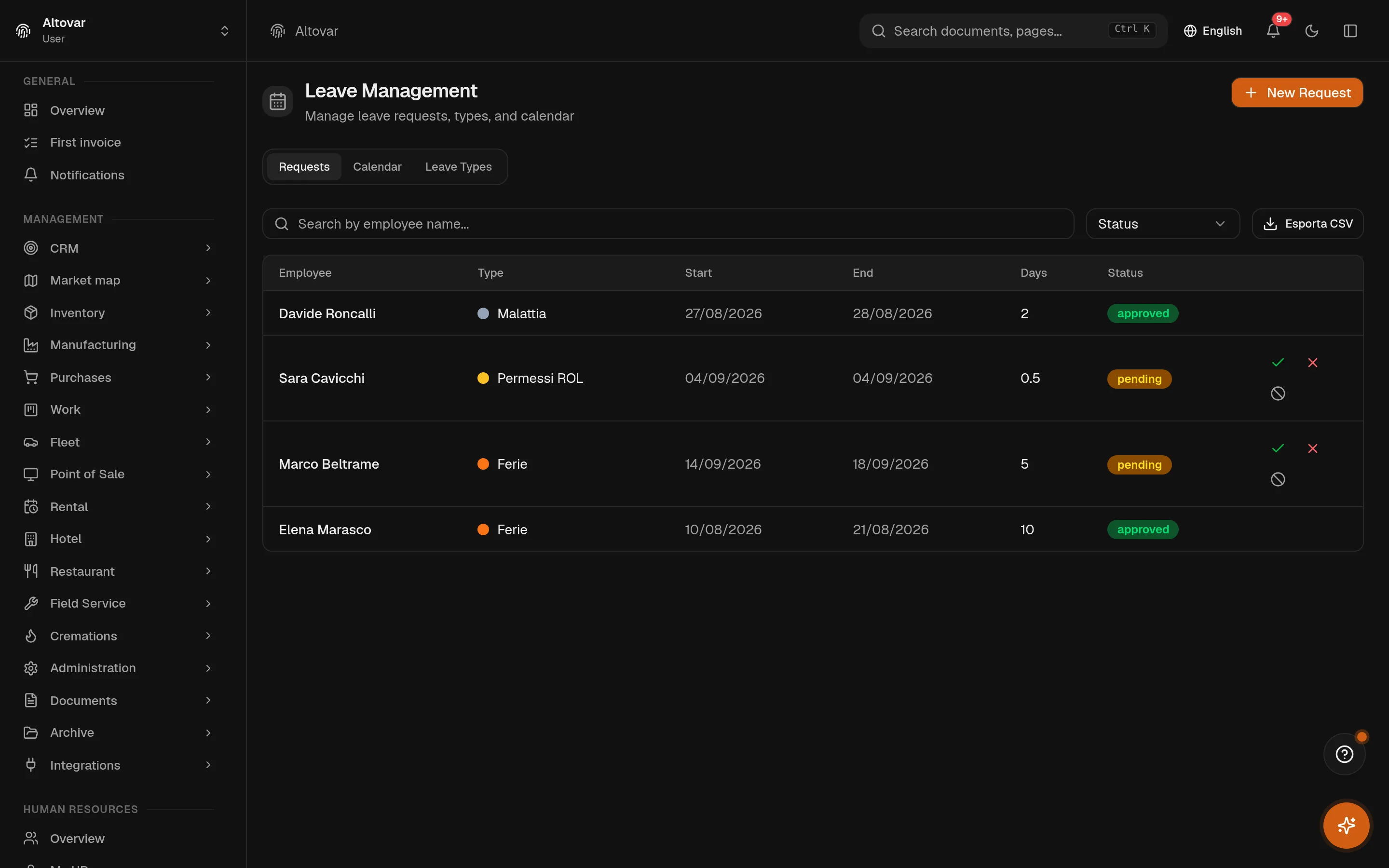
Task: Toggle dark mode moon icon
Action: click(1311, 31)
